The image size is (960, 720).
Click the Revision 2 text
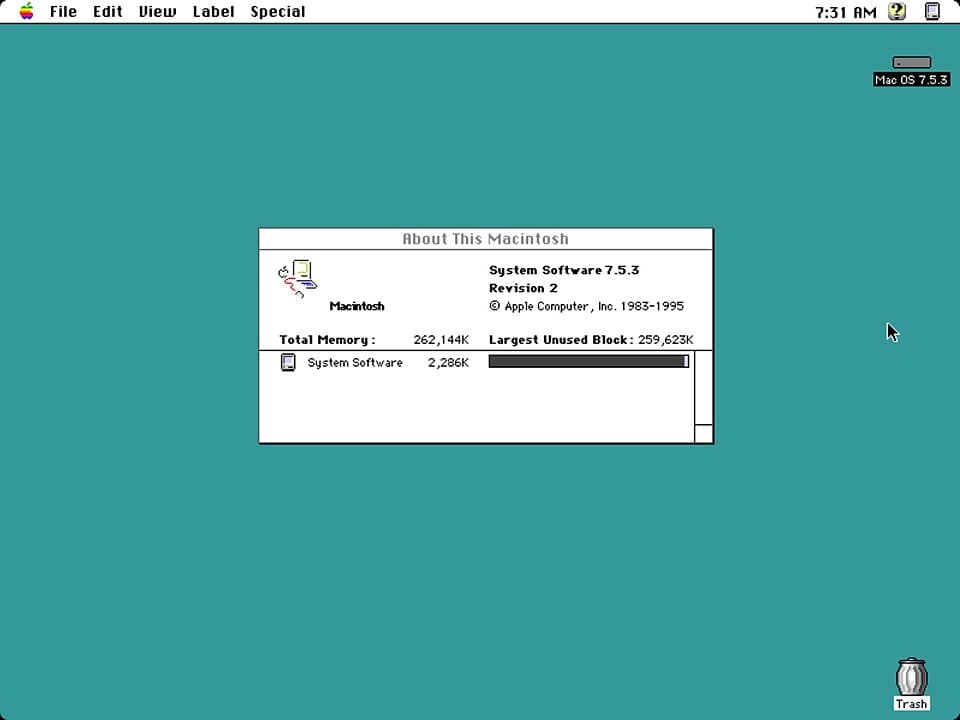[x=523, y=288]
